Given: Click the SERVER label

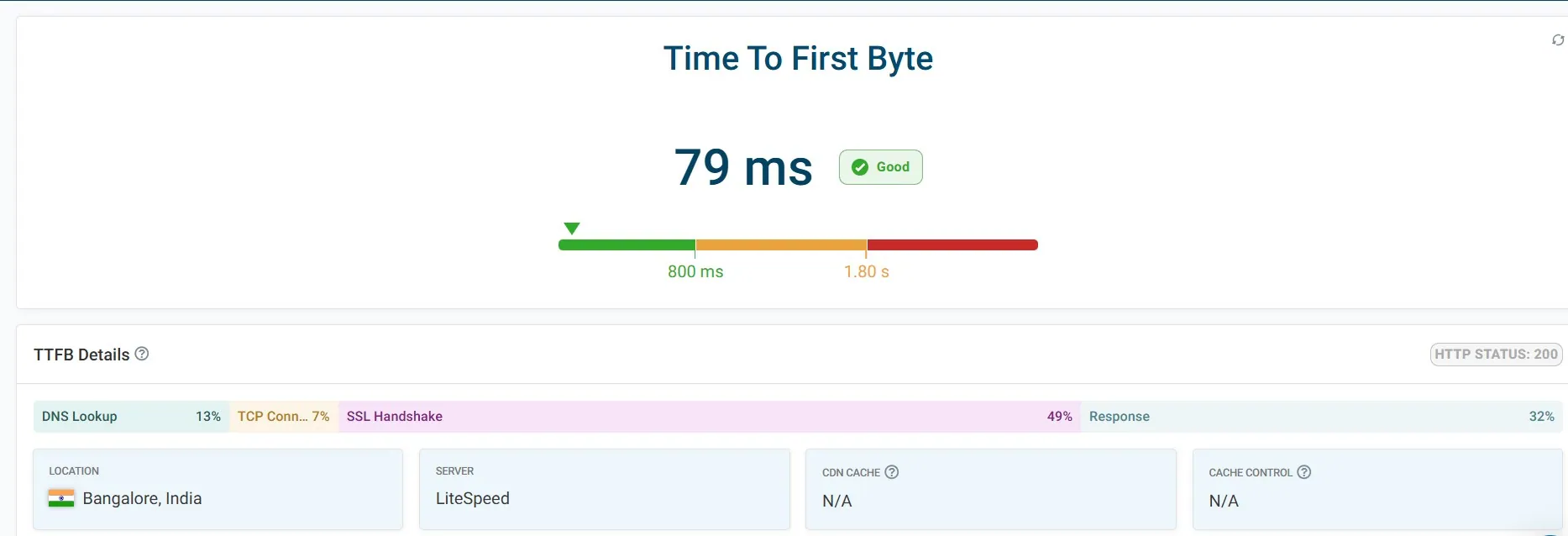Looking at the screenshot, I should point(455,471).
